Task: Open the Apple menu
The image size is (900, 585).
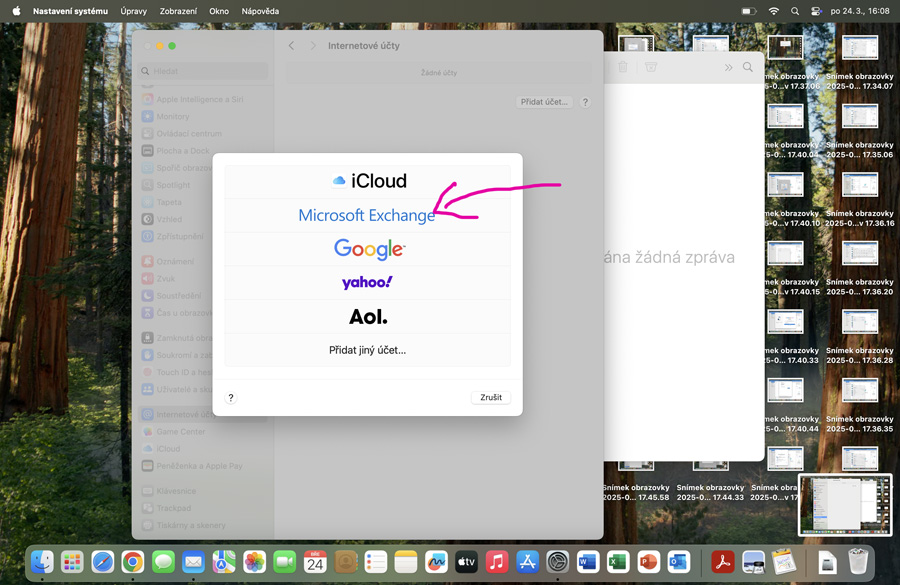Action: [16, 11]
